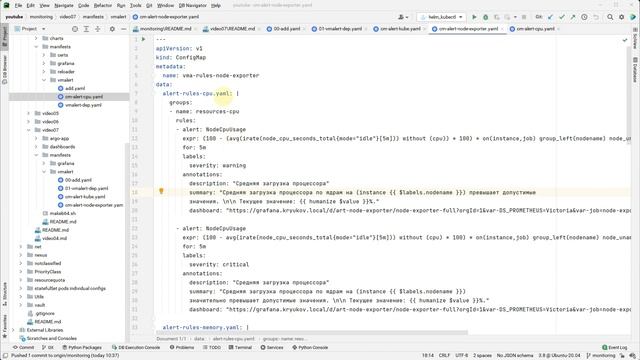Open the Event Log
Screen dimensions: 640x360
point(615,348)
